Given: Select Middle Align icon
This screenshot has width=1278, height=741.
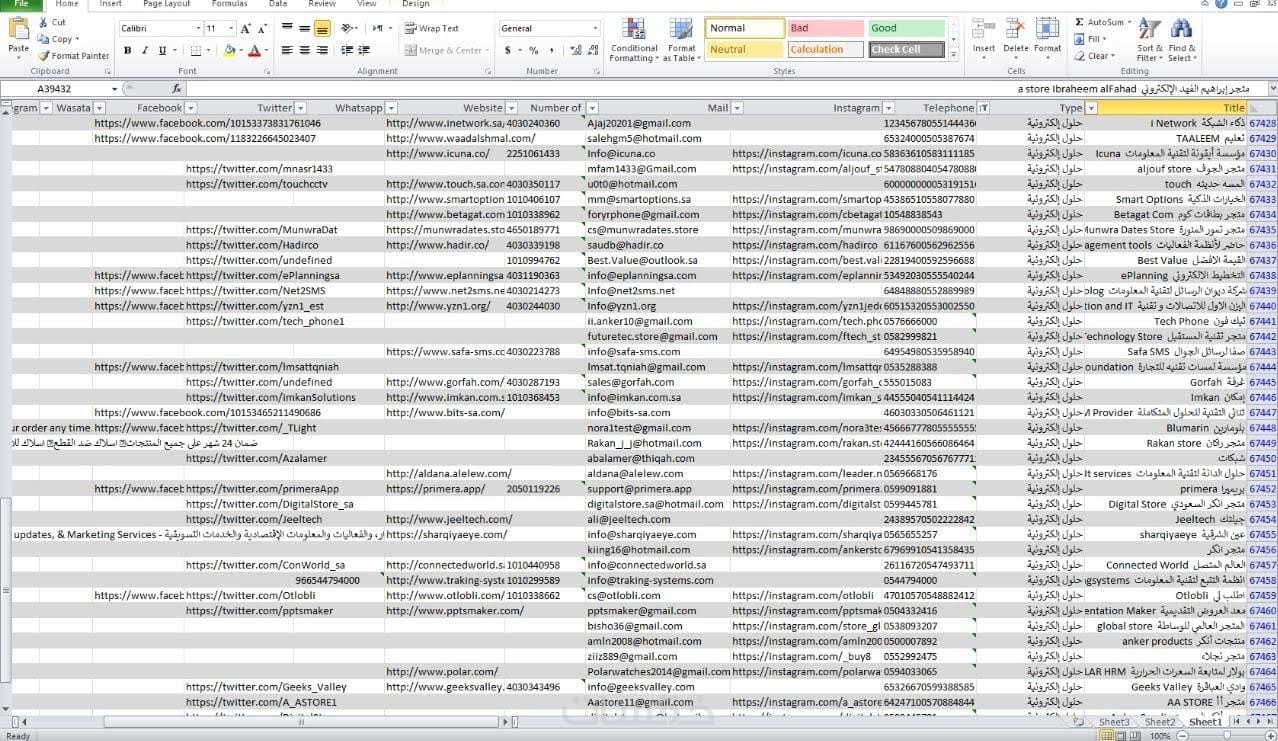Looking at the screenshot, I should click(305, 29).
